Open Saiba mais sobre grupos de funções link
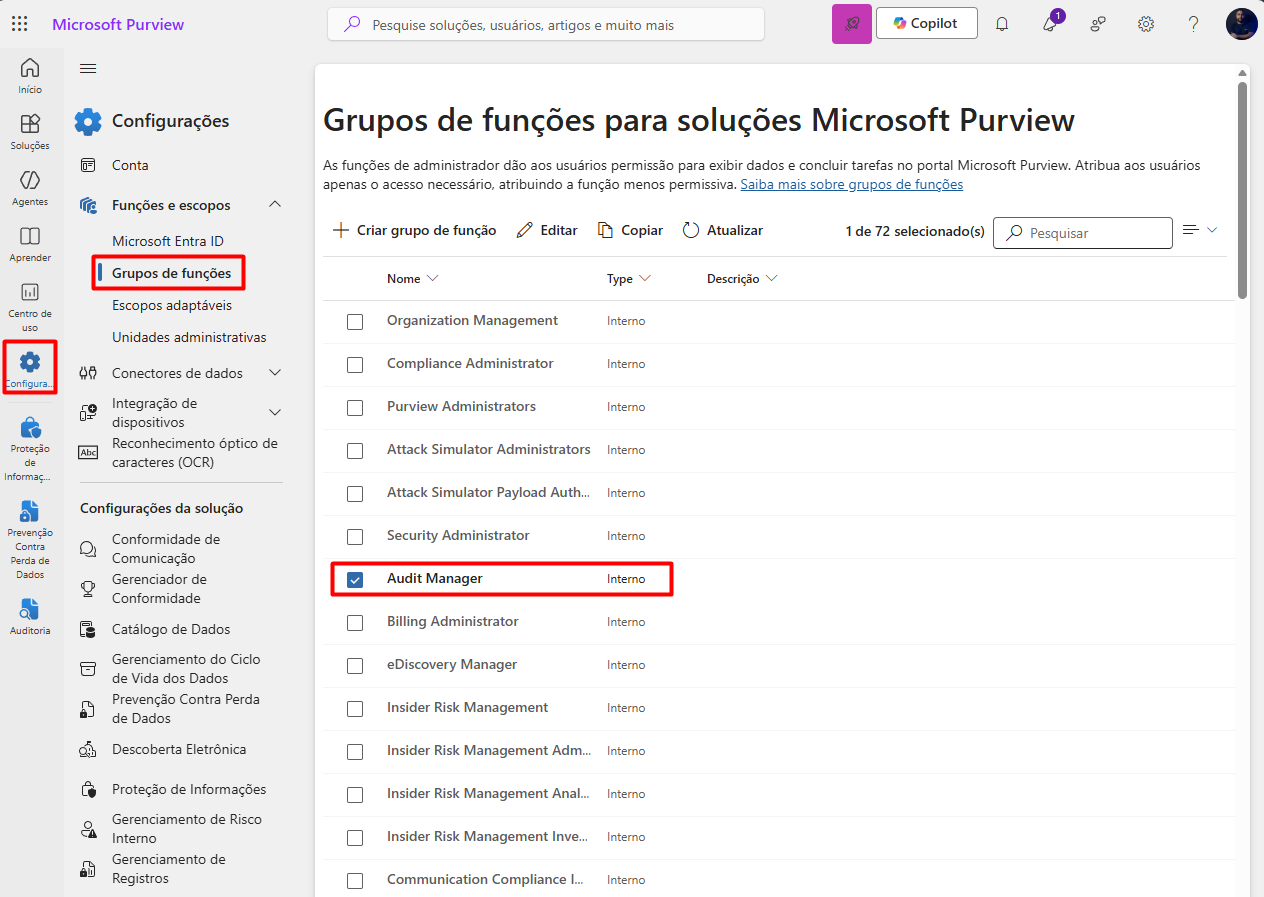The image size is (1264, 897). click(851, 184)
